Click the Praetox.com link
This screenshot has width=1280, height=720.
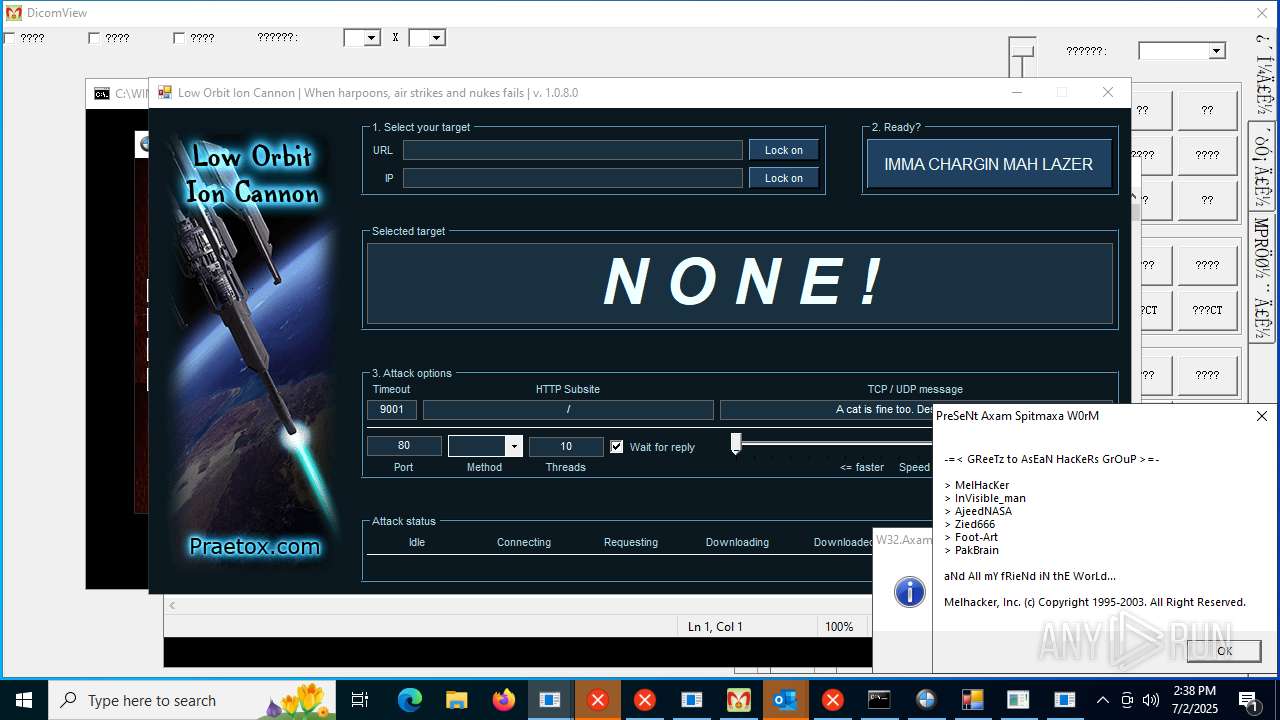(x=255, y=546)
